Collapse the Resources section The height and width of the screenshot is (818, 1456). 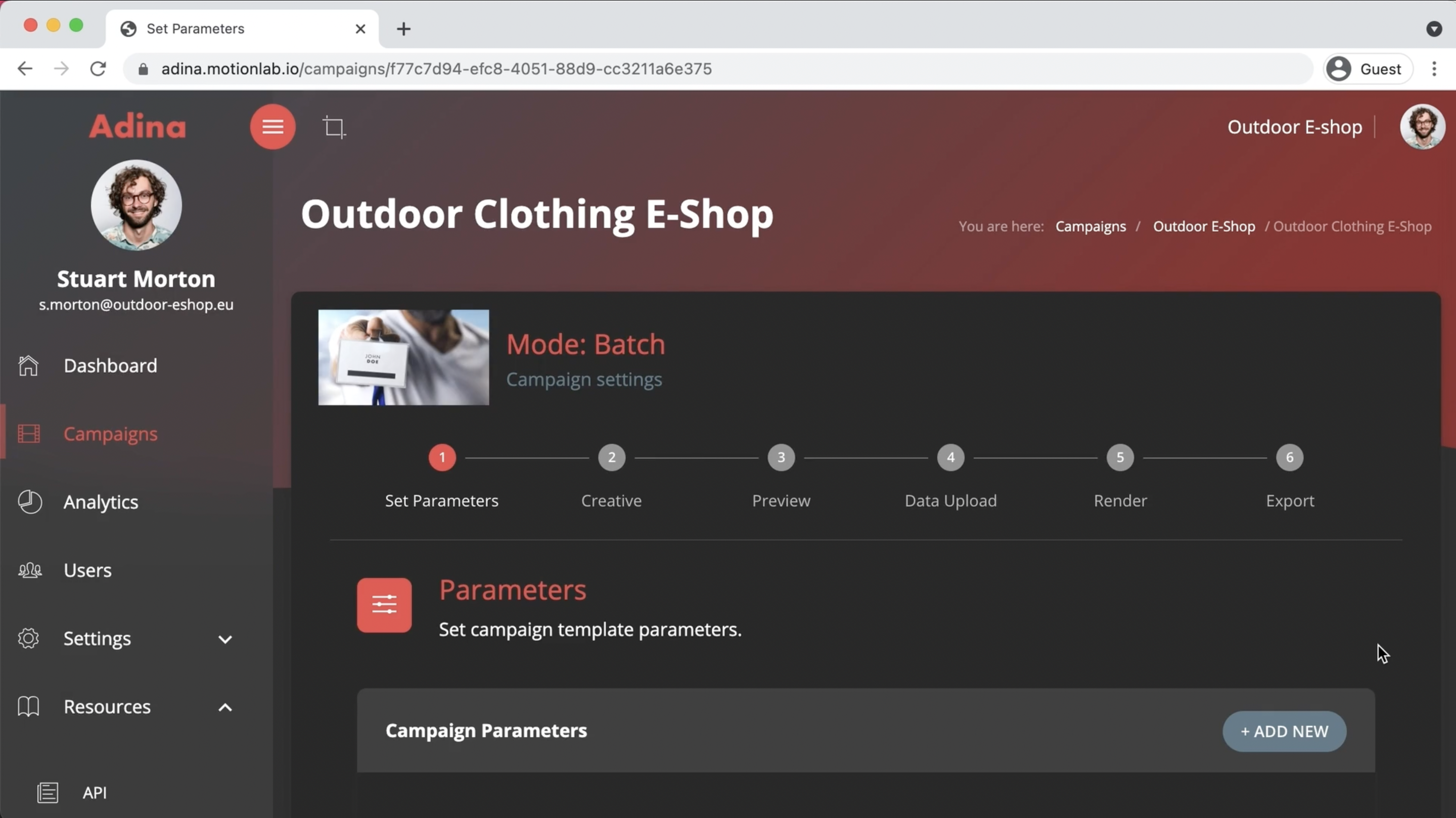coord(225,707)
